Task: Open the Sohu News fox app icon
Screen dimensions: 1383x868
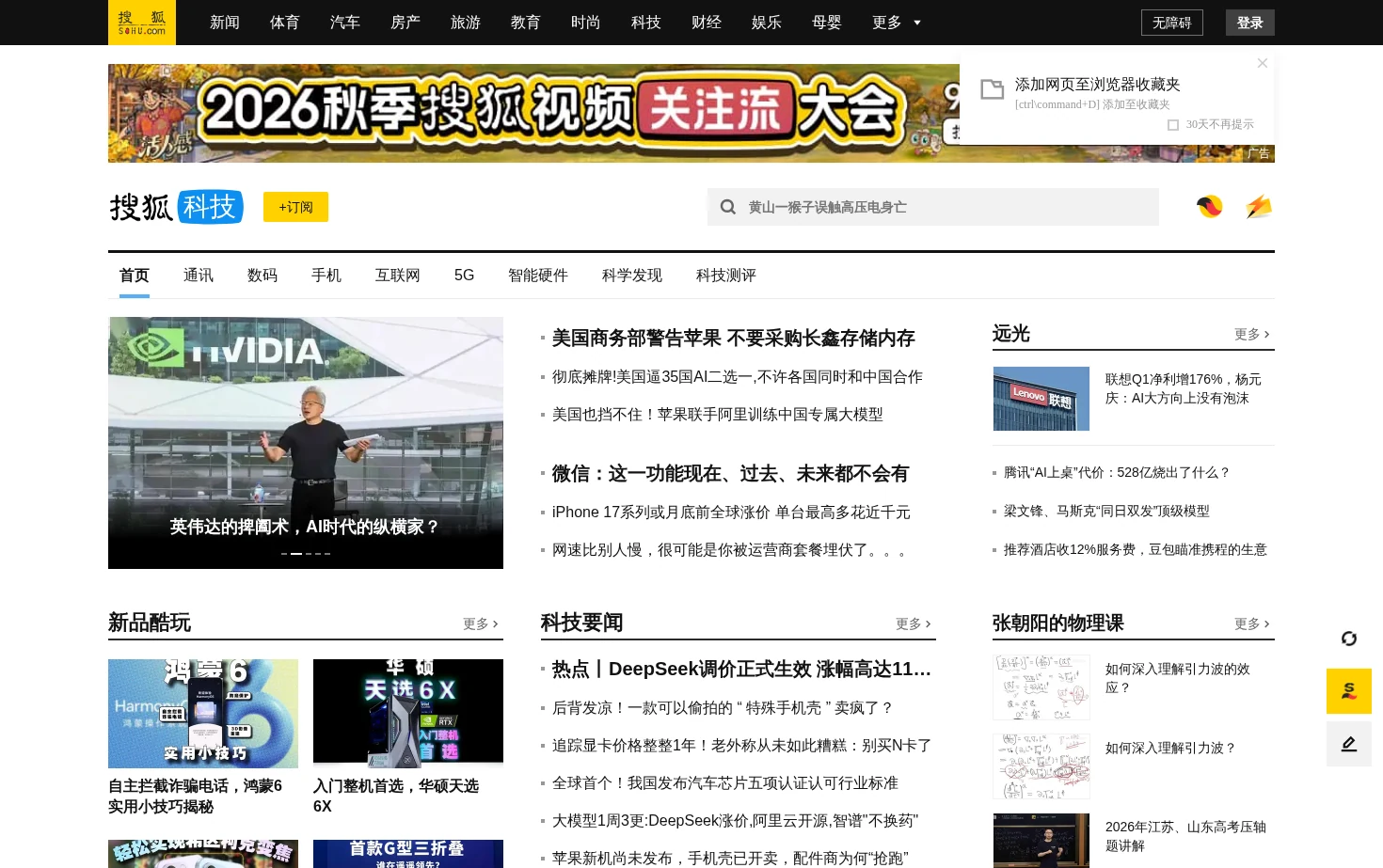Action: (1210, 206)
